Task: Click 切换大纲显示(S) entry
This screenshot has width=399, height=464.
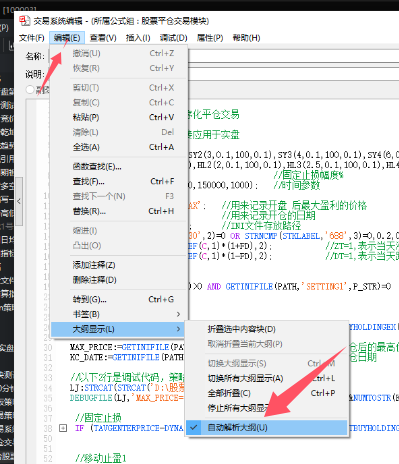Action: pos(266,363)
